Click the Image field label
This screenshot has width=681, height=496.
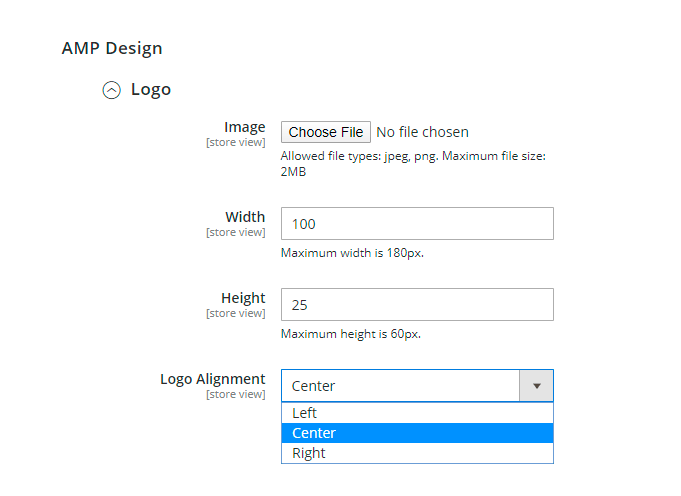[244, 127]
